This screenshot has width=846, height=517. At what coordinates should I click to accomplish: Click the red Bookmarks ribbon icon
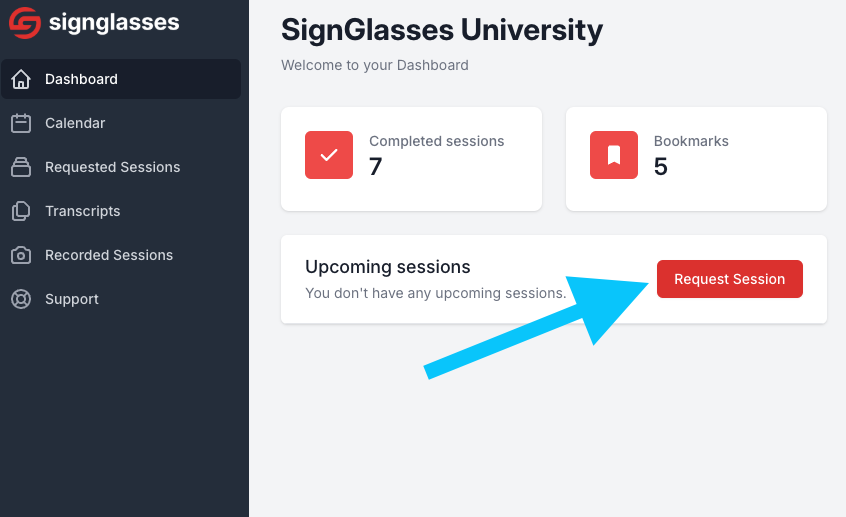coord(614,155)
